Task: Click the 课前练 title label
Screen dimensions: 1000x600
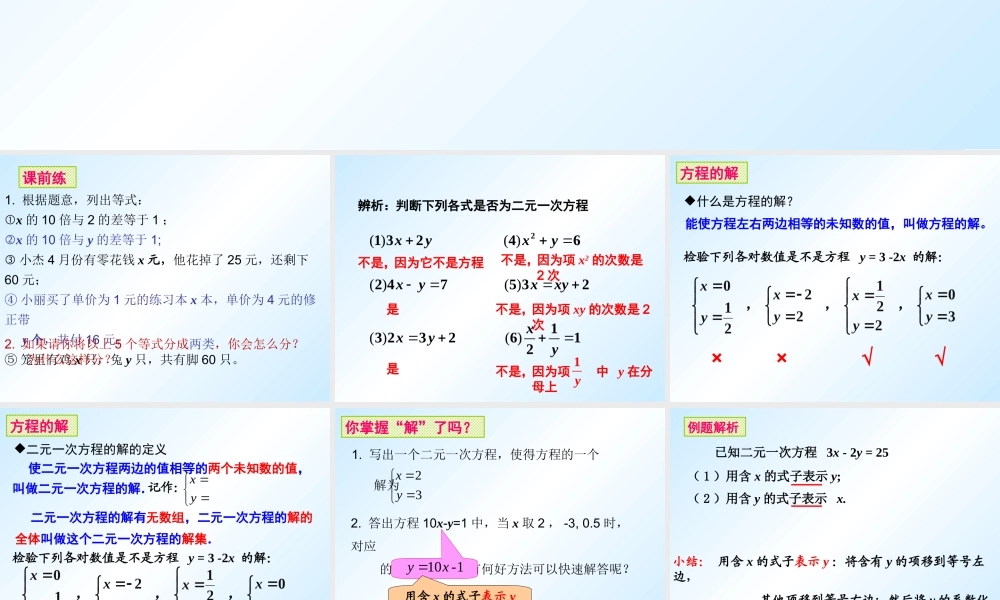Action: click(x=47, y=177)
